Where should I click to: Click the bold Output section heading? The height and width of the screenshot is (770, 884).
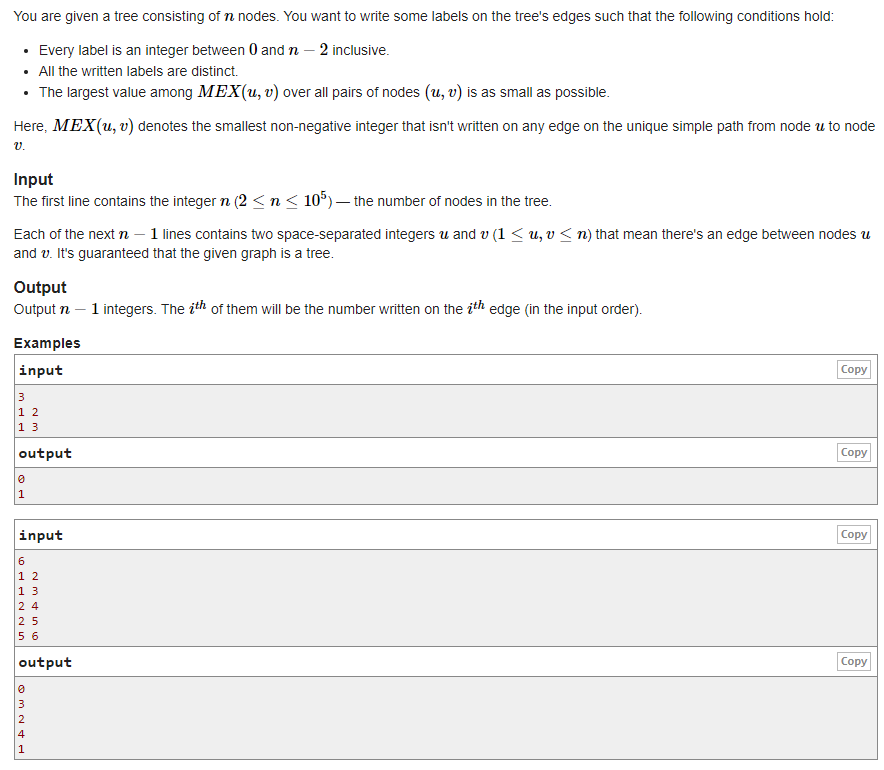coord(40,287)
